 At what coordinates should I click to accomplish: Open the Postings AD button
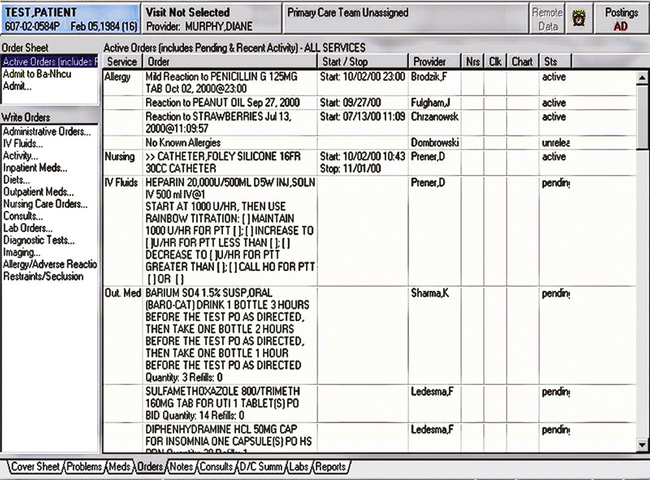pyautogui.click(x=621, y=17)
